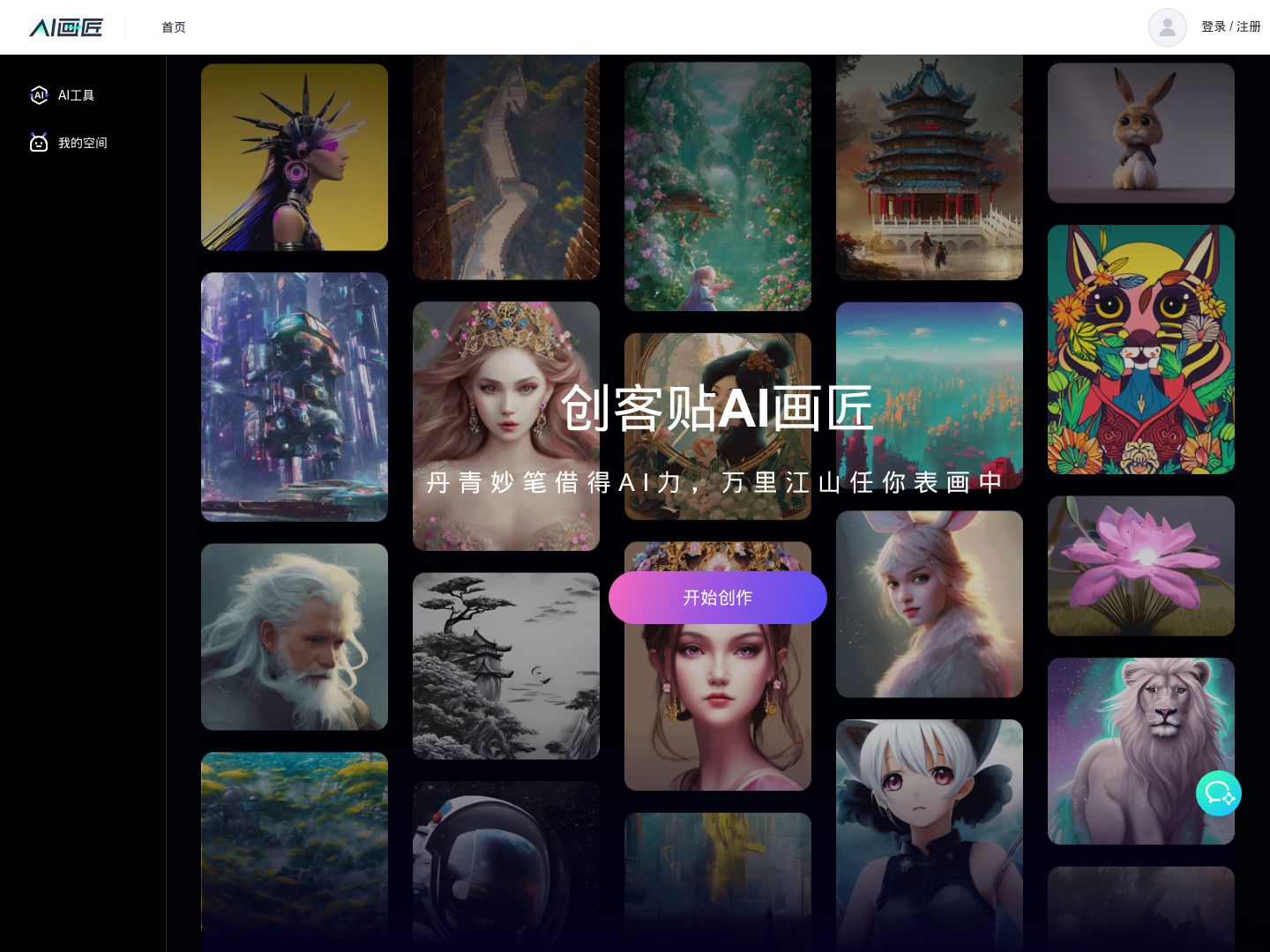Click the Great Wall painting thumbnail
Screen dimensions: 1270x952
pos(506,167)
